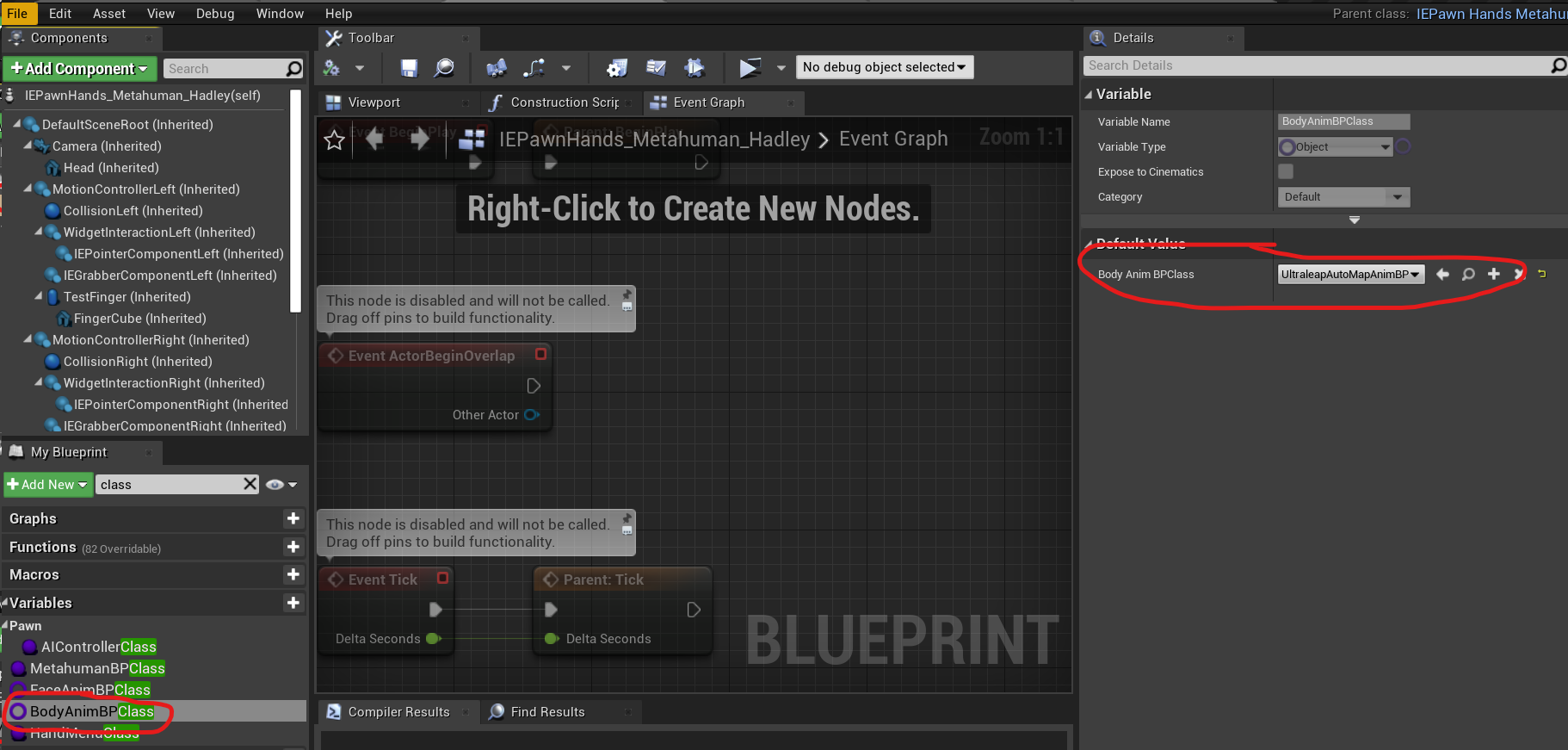Navigate forward in the graph history

point(420,139)
